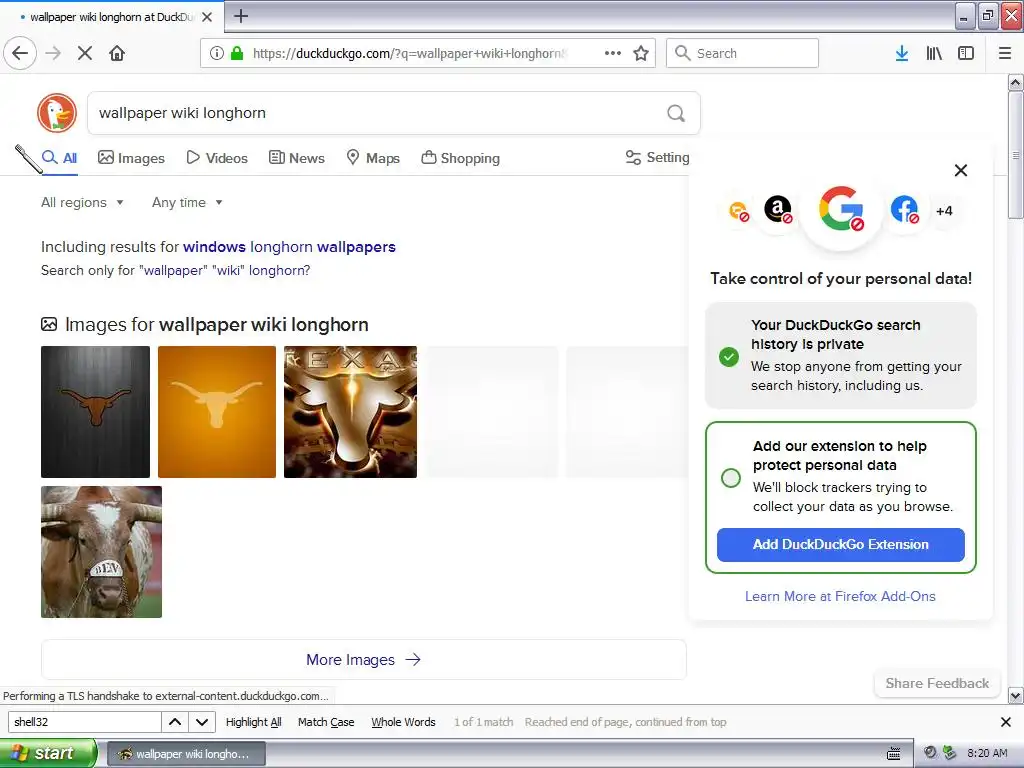Open the Firefox hamburger menu

coord(1005,53)
